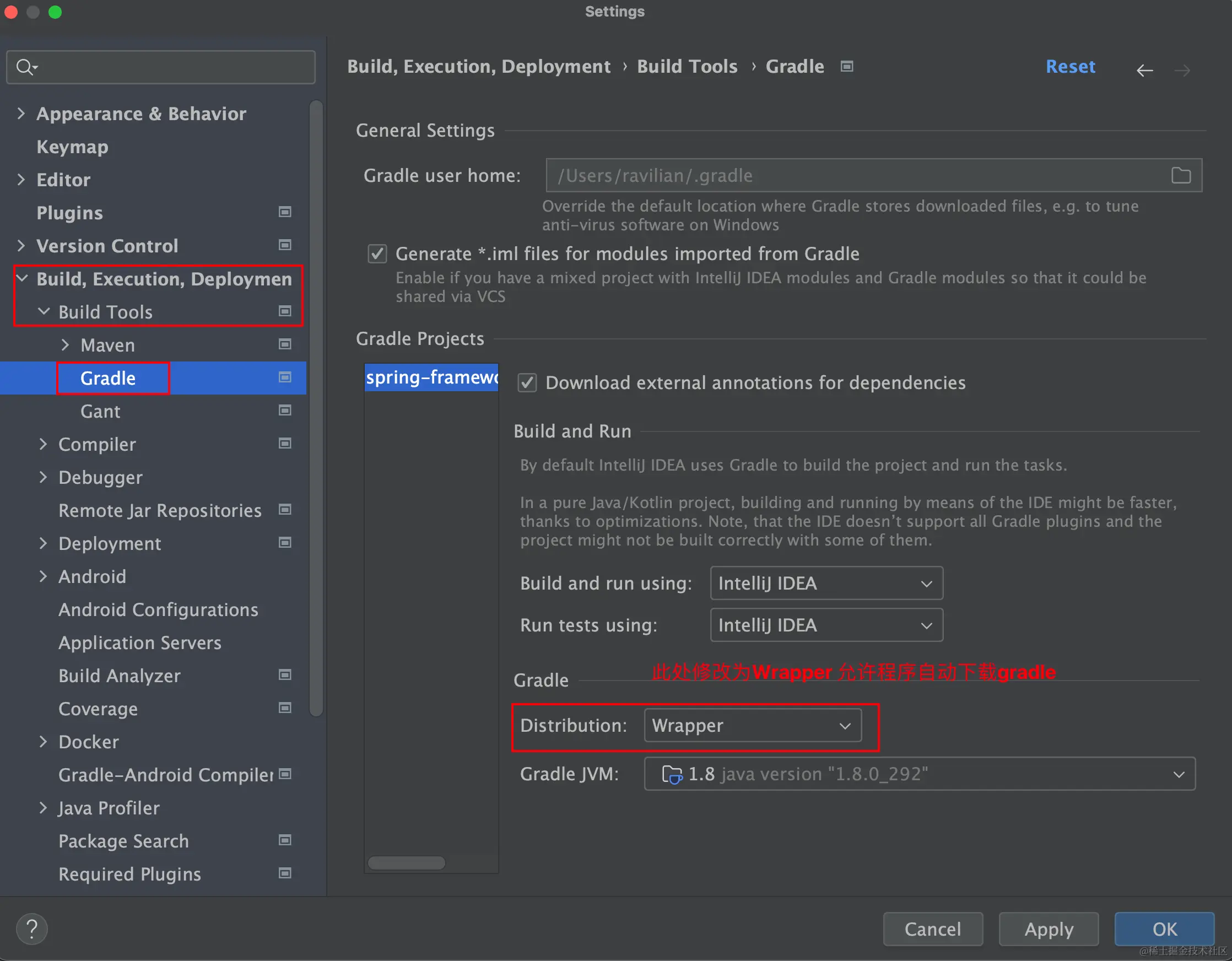
Task: Uncheck Download external annotations for dependencies
Action: 527,382
